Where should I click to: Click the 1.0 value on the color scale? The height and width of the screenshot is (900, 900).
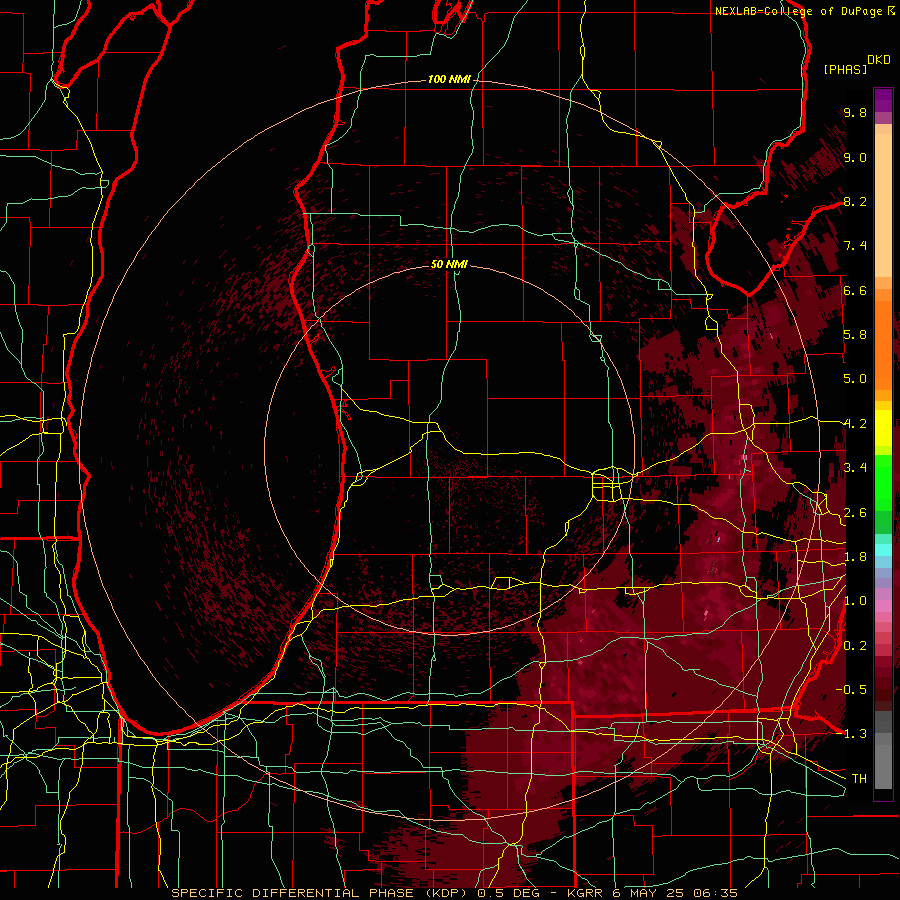click(x=855, y=601)
